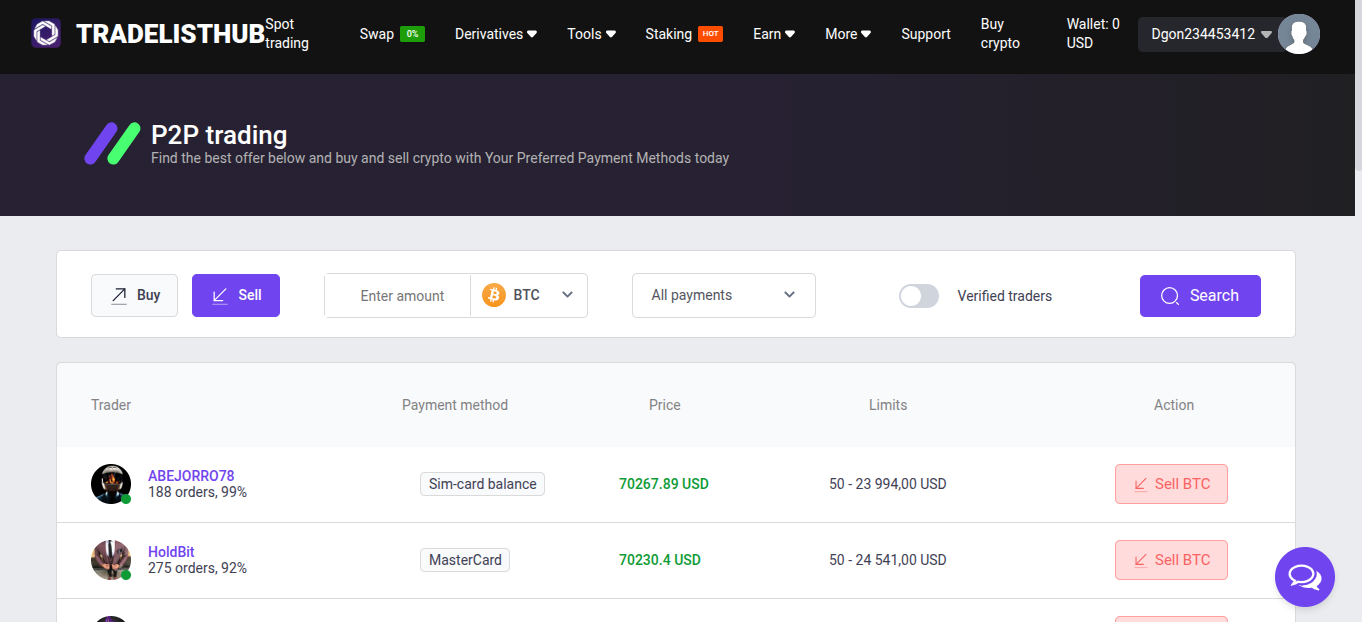1362x622 pixels.
Task: Click the 50 - 23 994,00 USD limit
Action: click(x=888, y=484)
